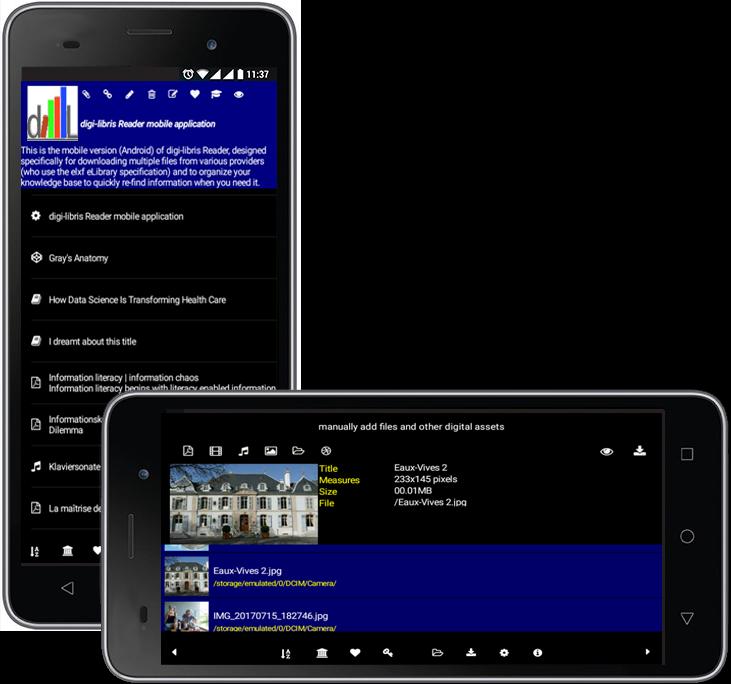
Task: Tap the chain link icon on portrait phone
Action: click(108, 94)
